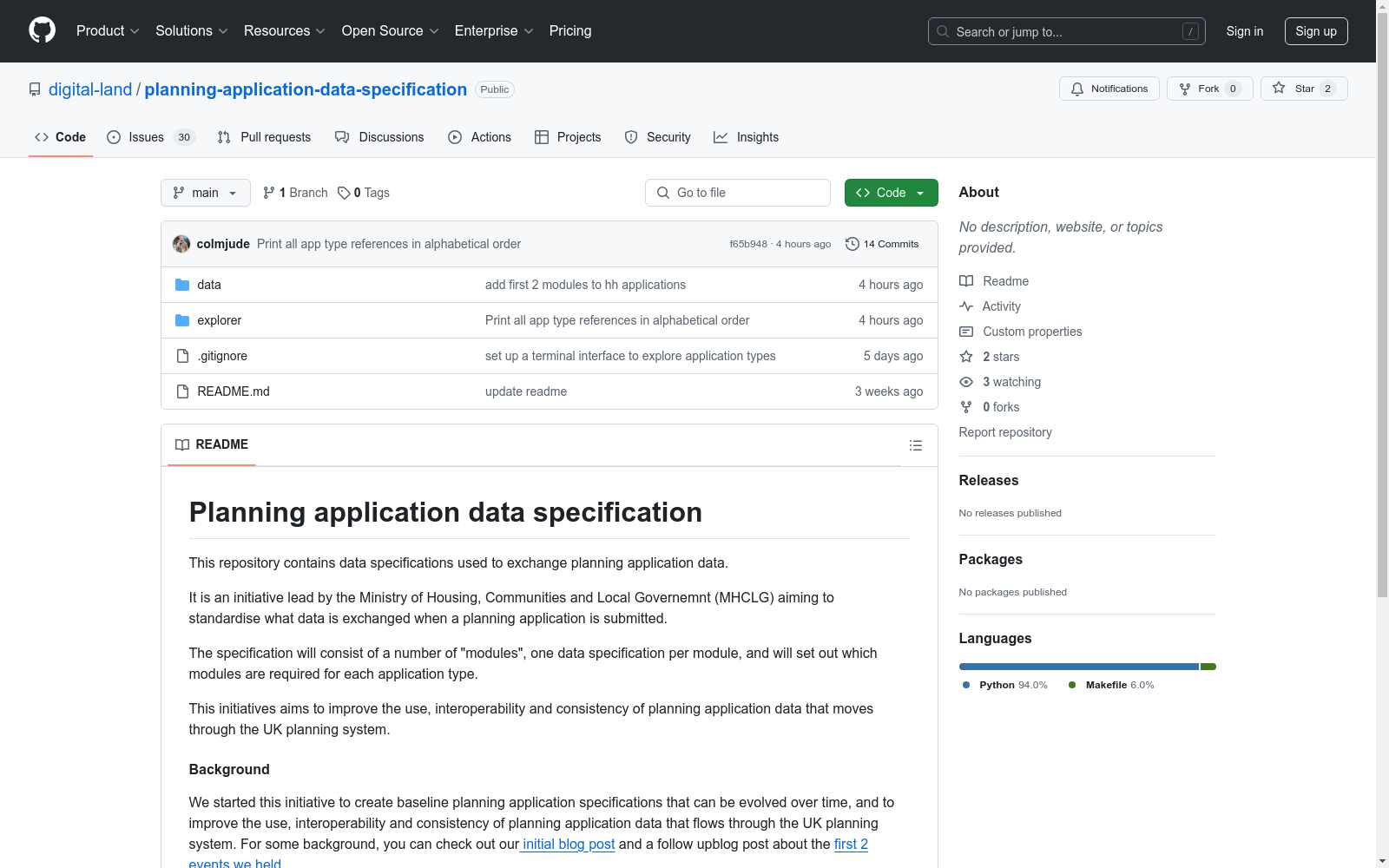Click the fork icon in Fork button
Viewport: 1389px width, 868px height.
[x=1185, y=89]
